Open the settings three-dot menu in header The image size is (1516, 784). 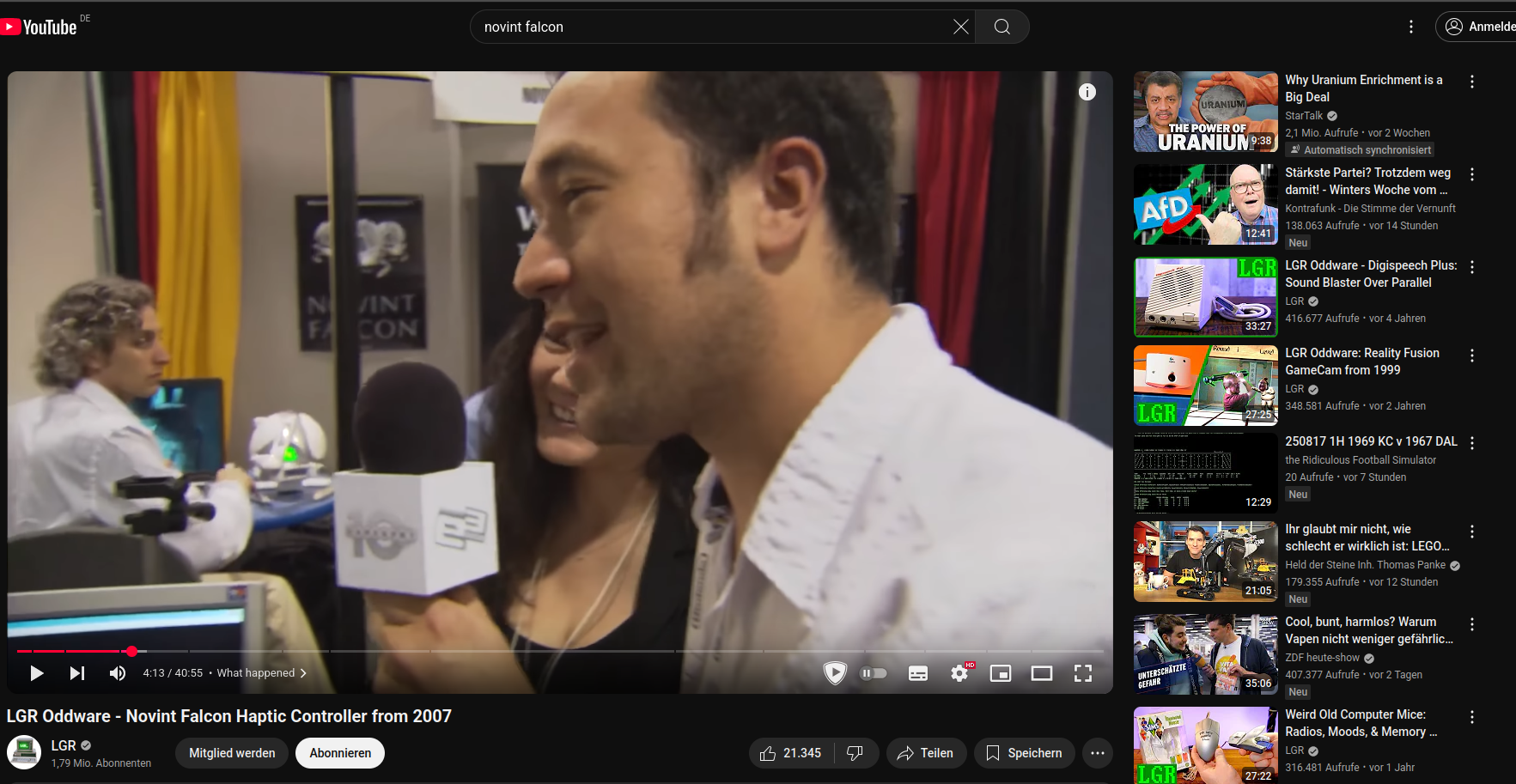(1410, 27)
